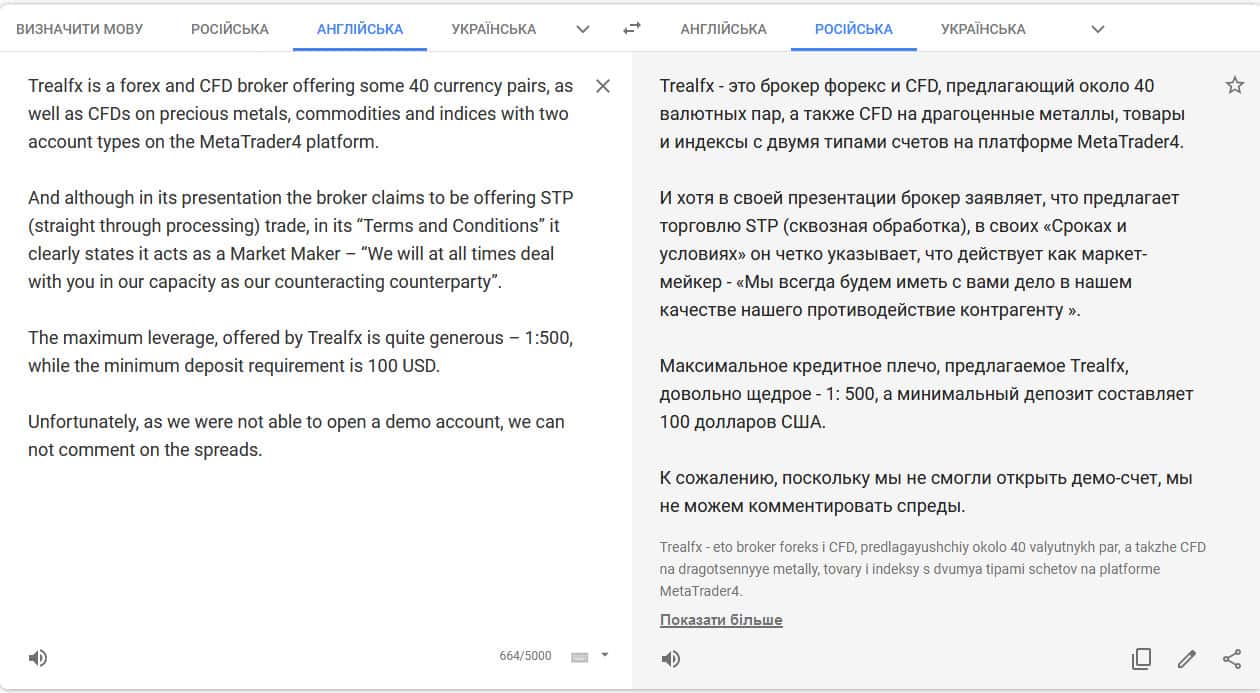Set target language to АНГЛІЙСЬКА
This screenshot has width=1260, height=693.
click(x=723, y=29)
